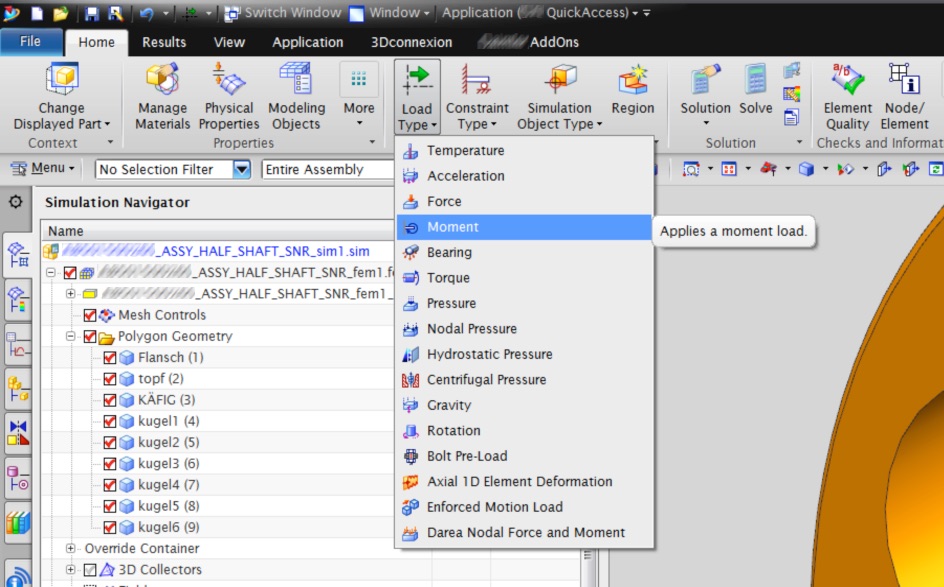Choose the Gravity load type
This screenshot has height=587, width=944.
pos(524,405)
